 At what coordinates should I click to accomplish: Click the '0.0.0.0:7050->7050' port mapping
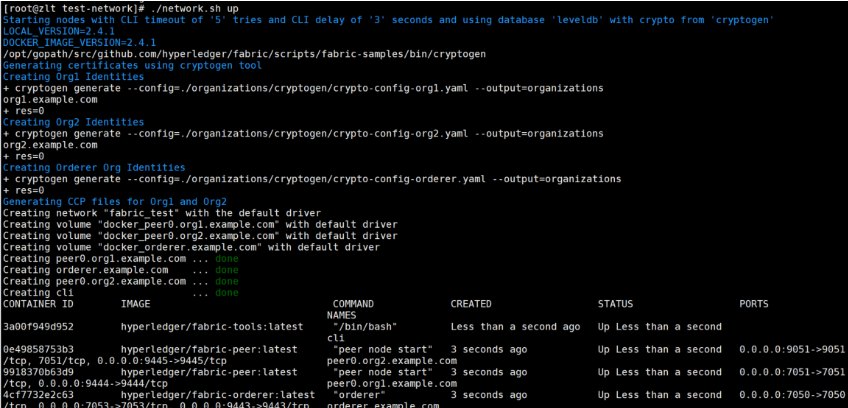(792, 395)
